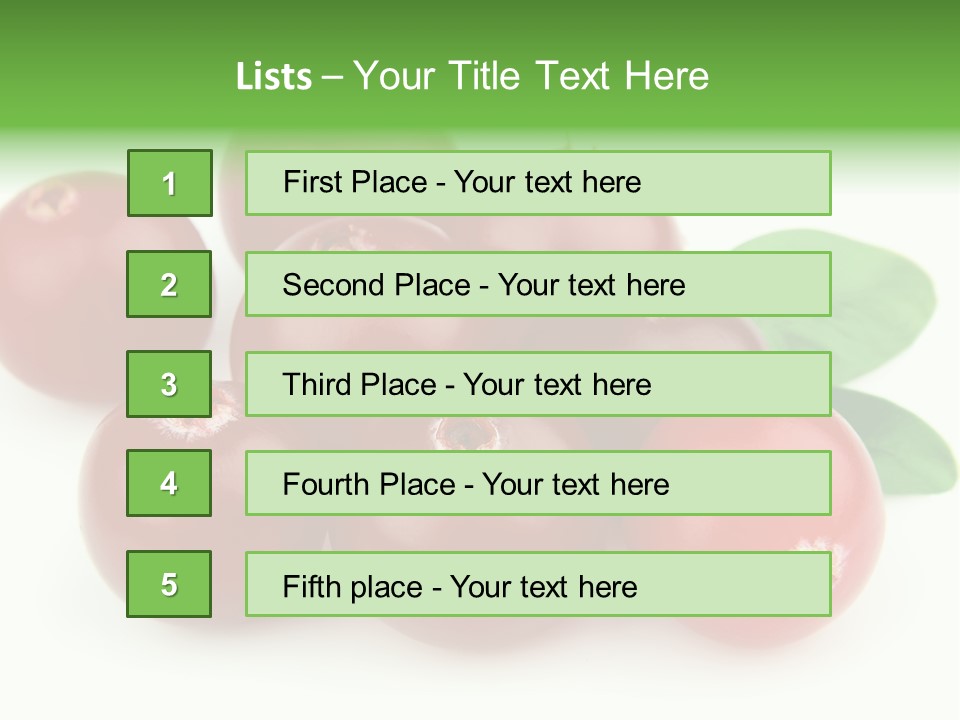Click the green number 1 box

[x=170, y=183]
